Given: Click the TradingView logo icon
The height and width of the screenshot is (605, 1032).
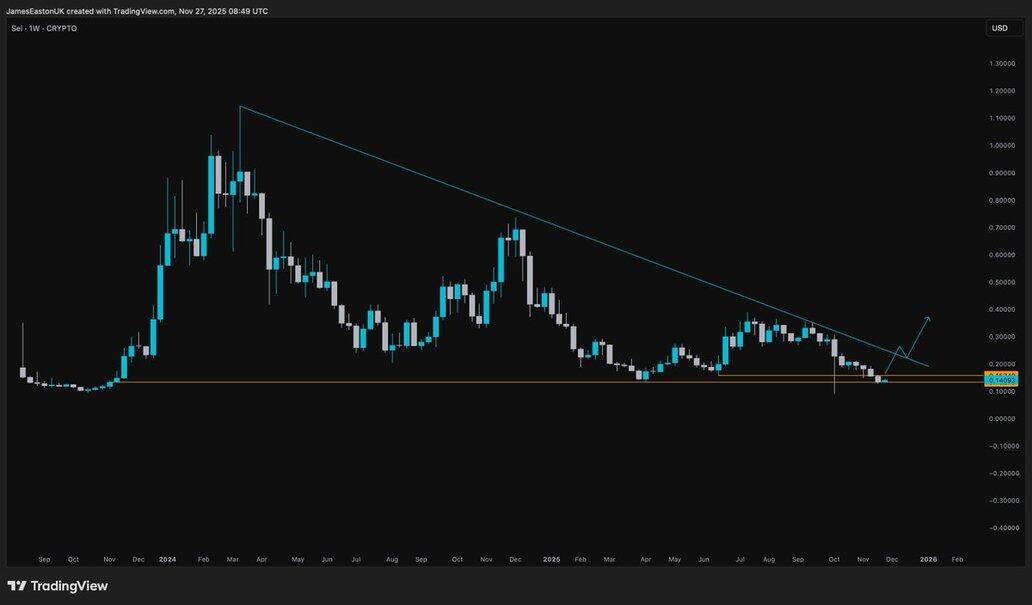Looking at the screenshot, I should (17, 586).
